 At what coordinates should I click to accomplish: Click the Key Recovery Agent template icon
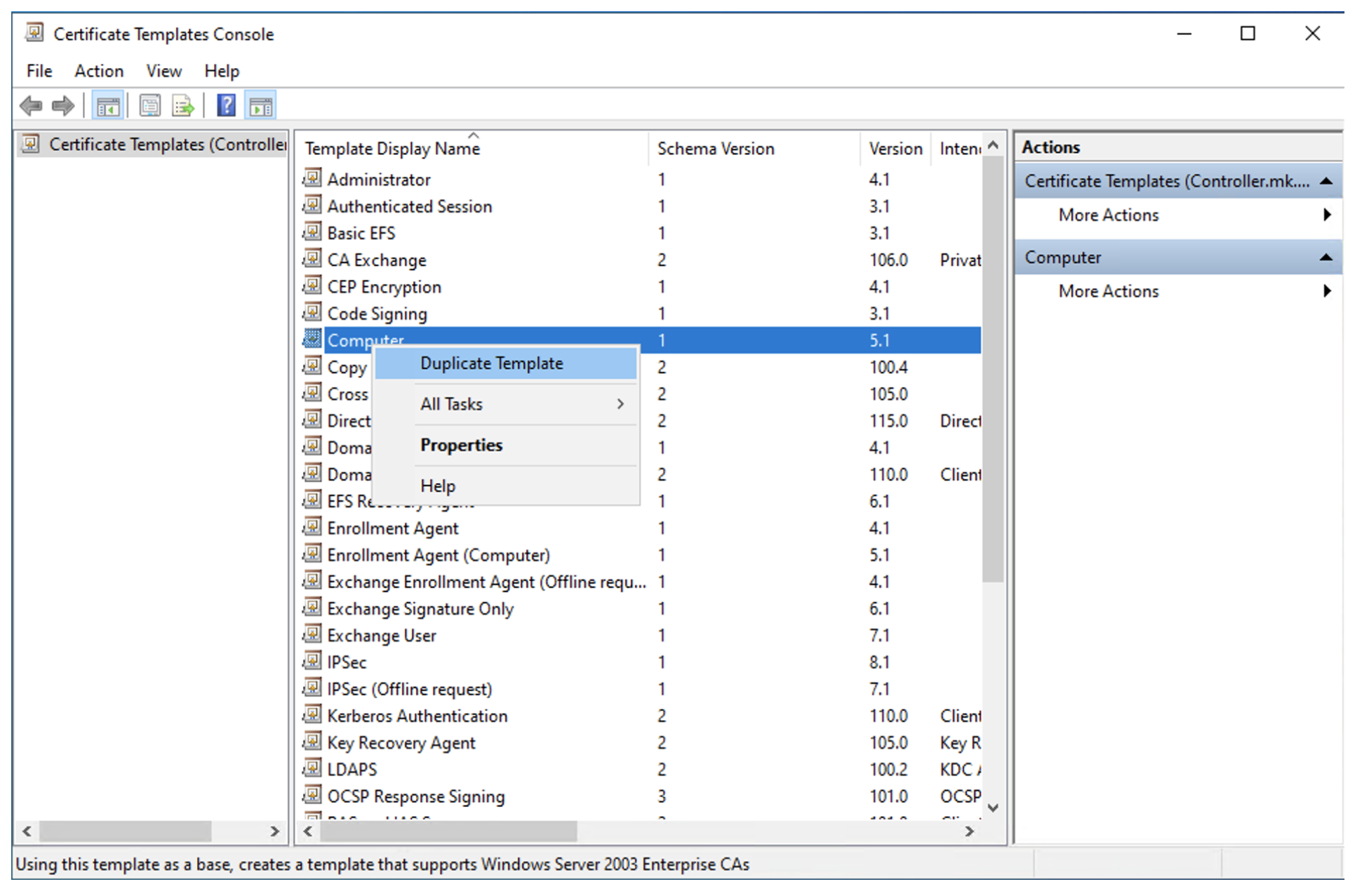click(312, 742)
